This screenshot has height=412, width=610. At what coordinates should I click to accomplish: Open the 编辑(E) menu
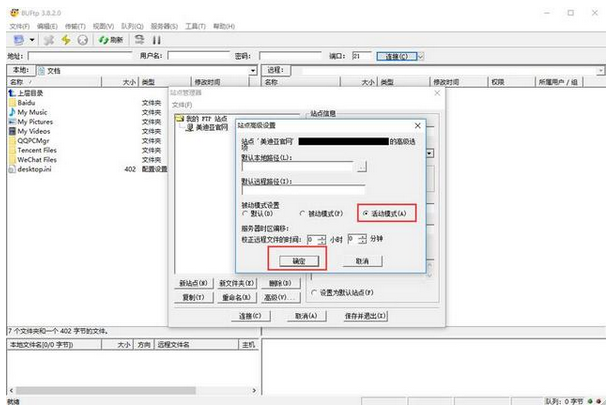47,26
